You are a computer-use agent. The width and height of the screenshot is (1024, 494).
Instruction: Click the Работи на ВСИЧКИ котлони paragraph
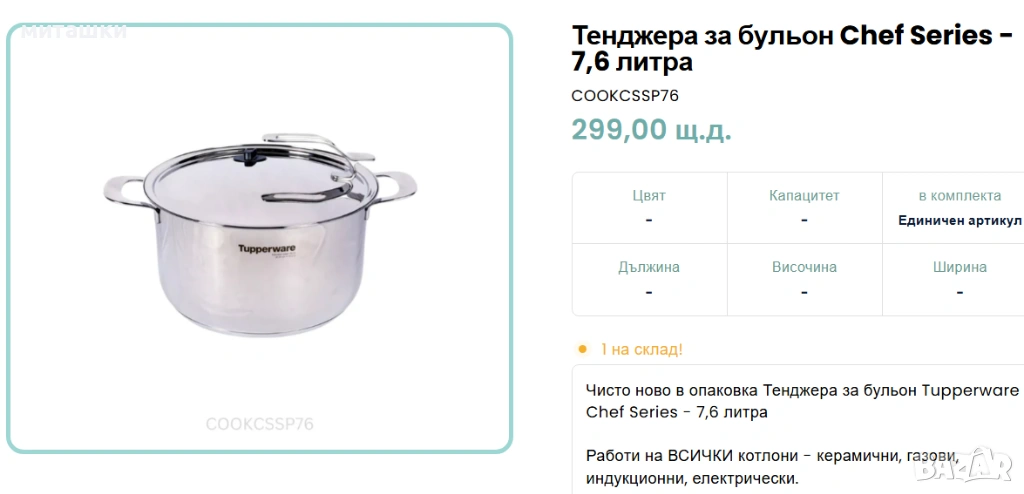(773, 467)
